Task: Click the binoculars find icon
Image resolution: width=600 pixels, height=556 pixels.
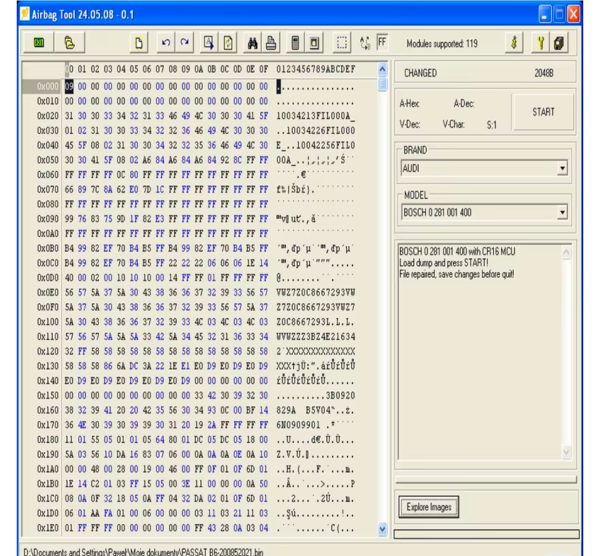Action: [252, 44]
